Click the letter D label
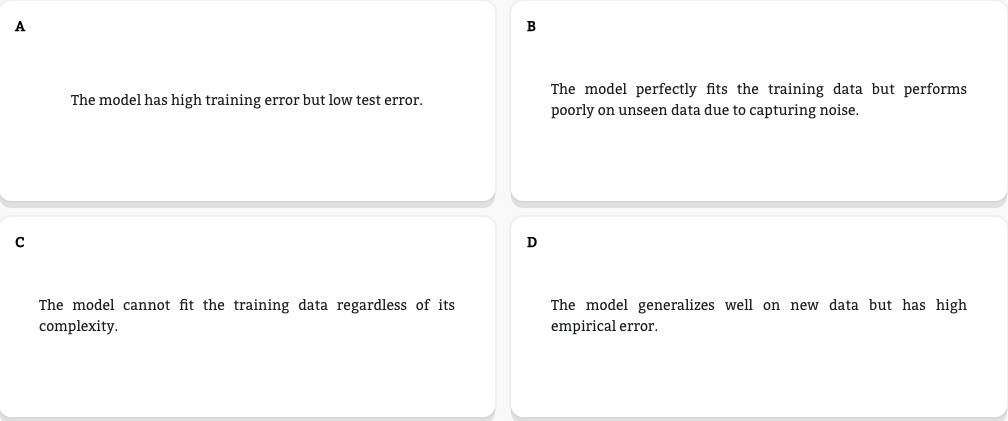Screen dimensions: 1008x421 (x=531, y=242)
